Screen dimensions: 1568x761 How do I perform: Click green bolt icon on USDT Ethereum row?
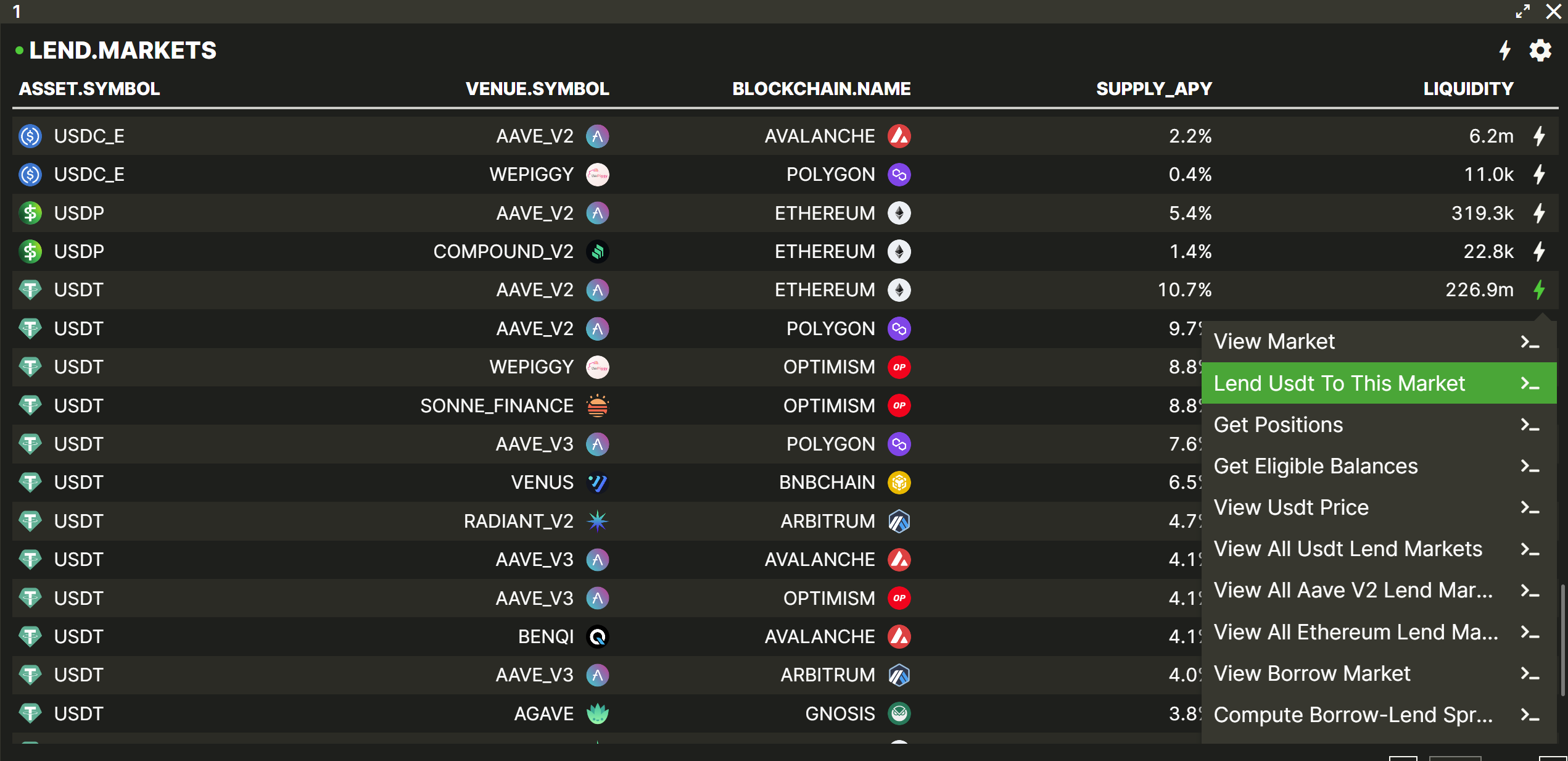click(x=1539, y=290)
